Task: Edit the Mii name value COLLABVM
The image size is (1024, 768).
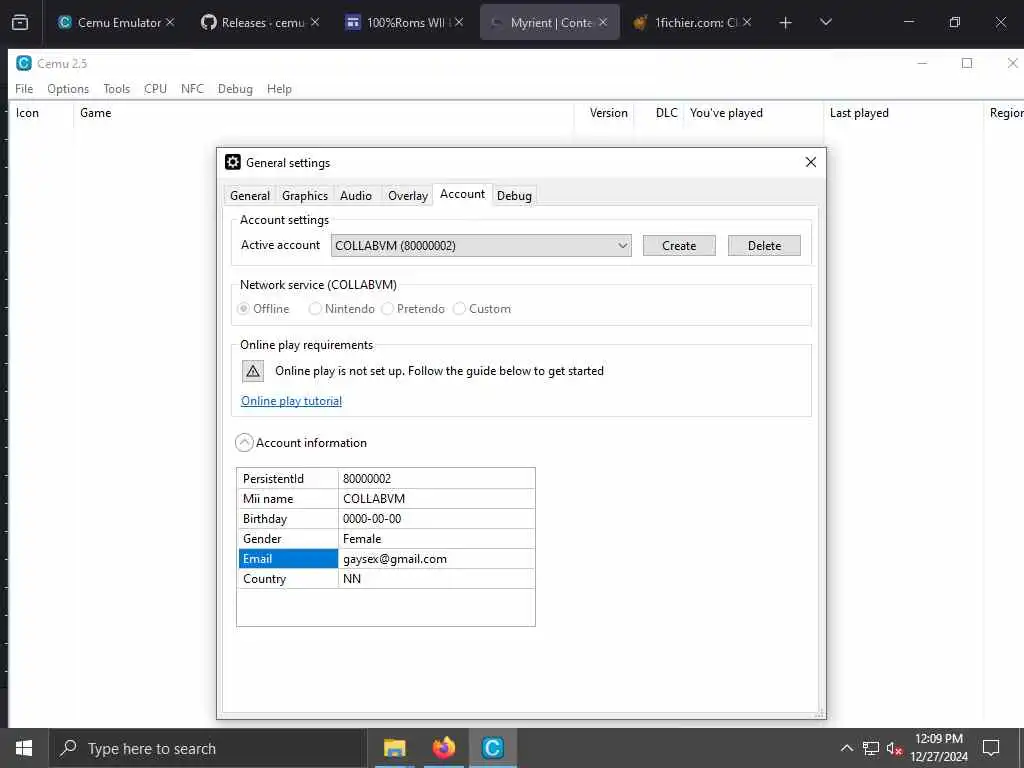Action: pos(436,499)
